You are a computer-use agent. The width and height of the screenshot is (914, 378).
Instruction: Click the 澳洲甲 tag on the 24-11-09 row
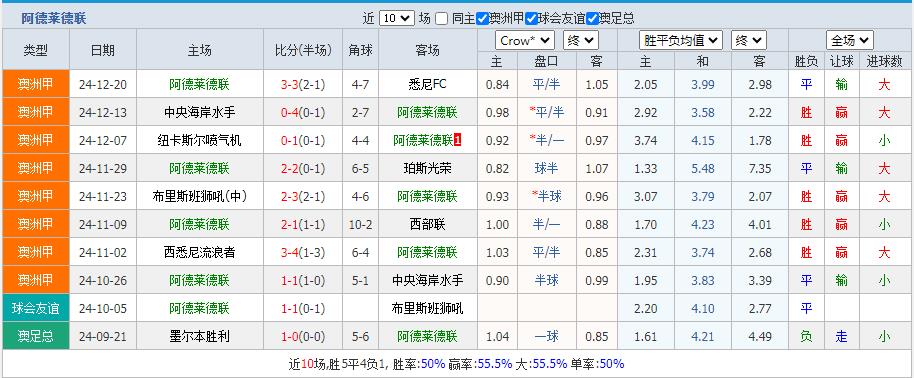[36, 224]
